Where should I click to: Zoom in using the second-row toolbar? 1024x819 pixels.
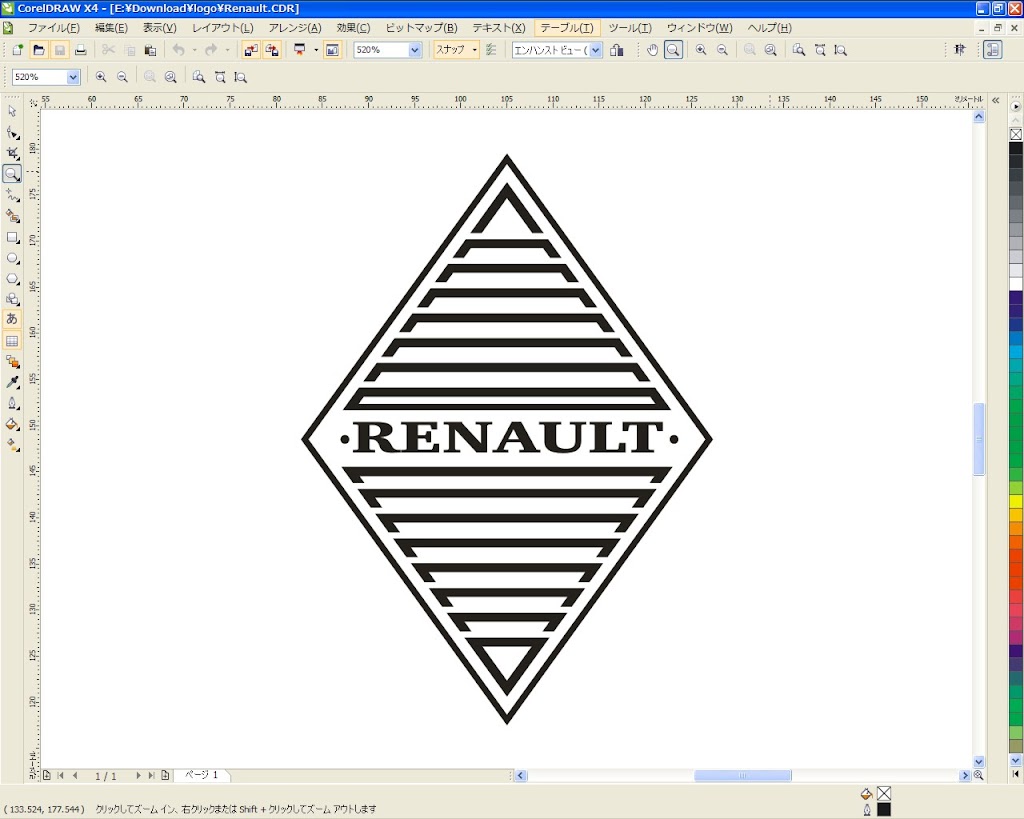[101, 77]
